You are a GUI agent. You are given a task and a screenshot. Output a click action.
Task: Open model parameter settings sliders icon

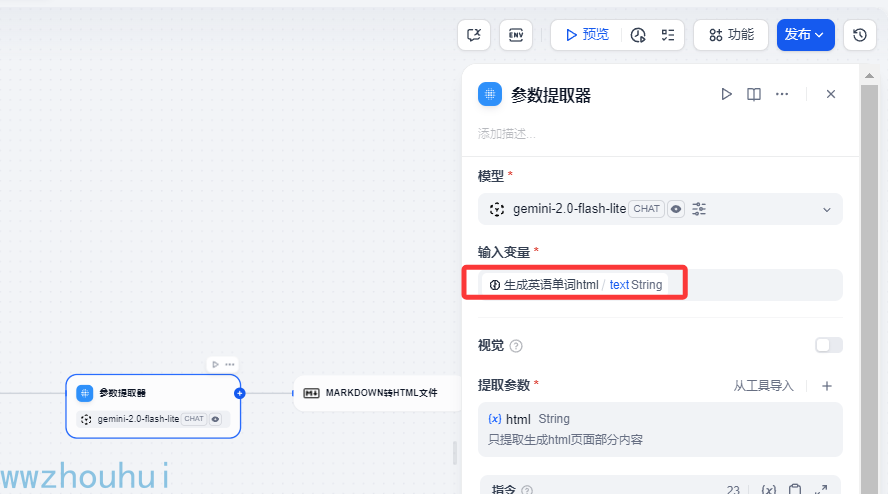point(699,209)
